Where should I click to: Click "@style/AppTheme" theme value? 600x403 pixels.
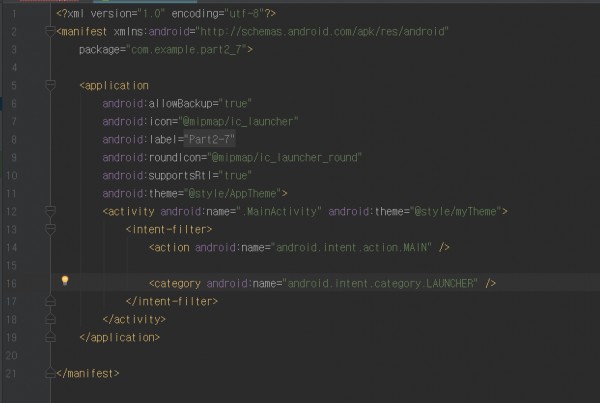(233, 194)
